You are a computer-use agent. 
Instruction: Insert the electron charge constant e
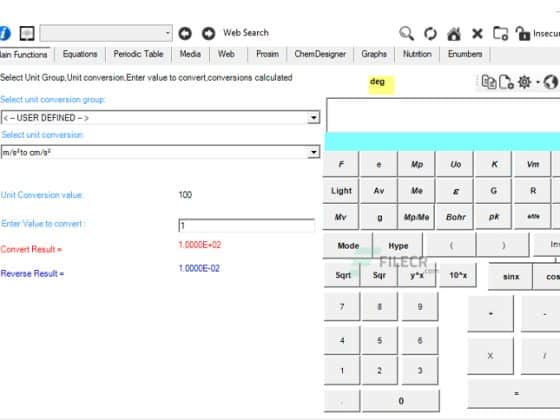[379, 164]
